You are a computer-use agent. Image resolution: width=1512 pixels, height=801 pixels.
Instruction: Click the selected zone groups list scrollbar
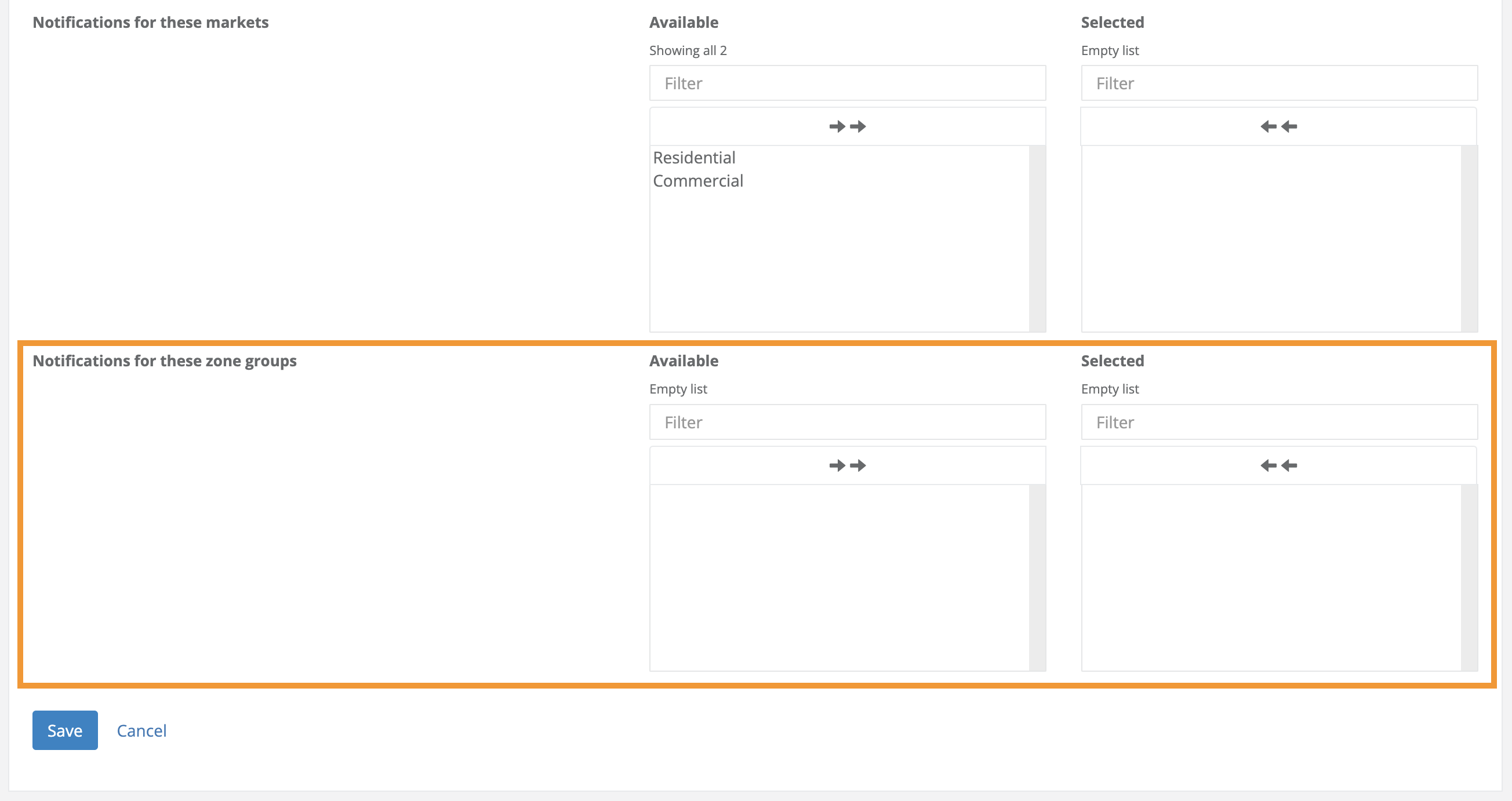[1469, 577]
